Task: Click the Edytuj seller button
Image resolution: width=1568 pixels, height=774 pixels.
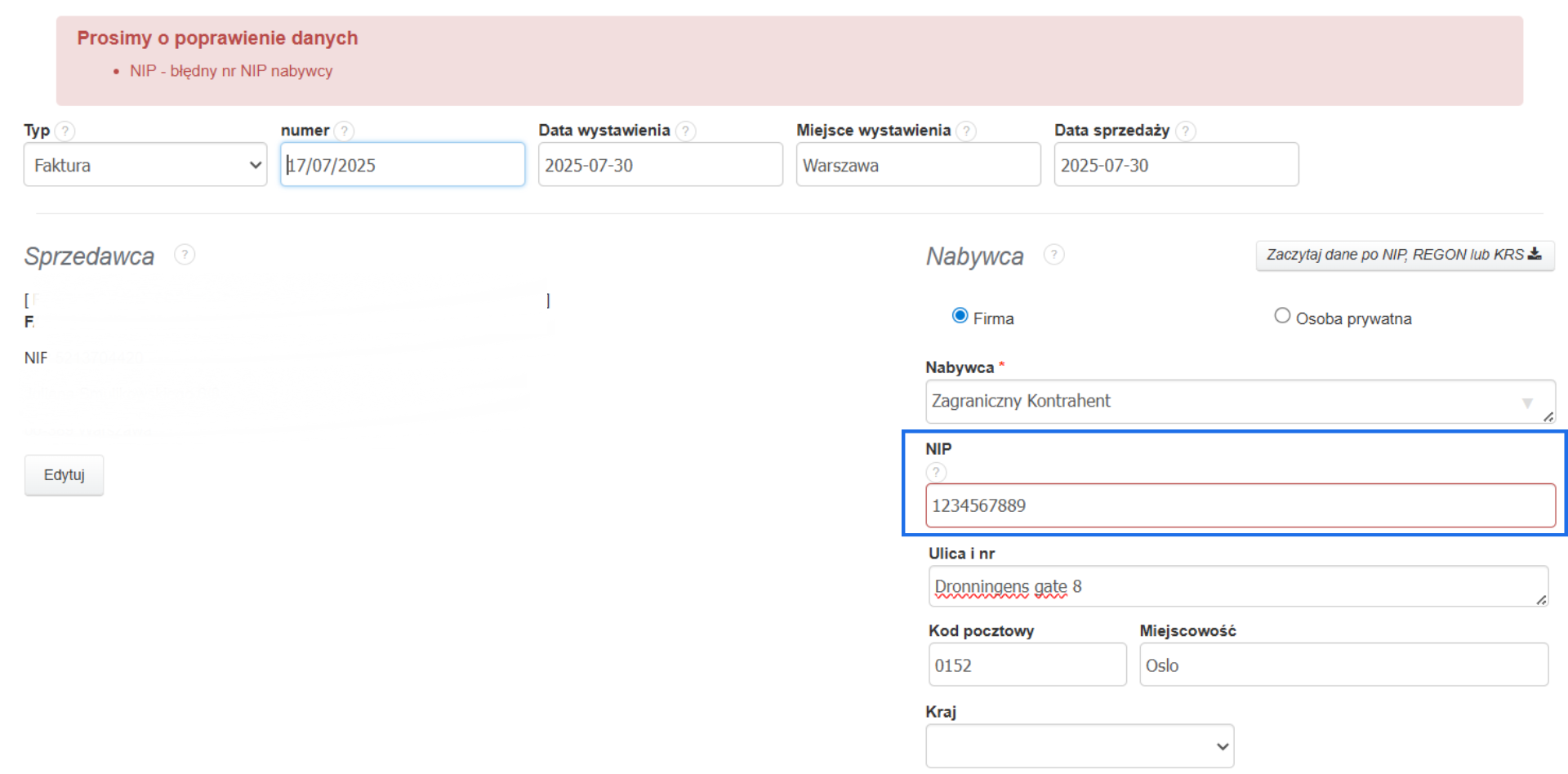Action: 64,475
